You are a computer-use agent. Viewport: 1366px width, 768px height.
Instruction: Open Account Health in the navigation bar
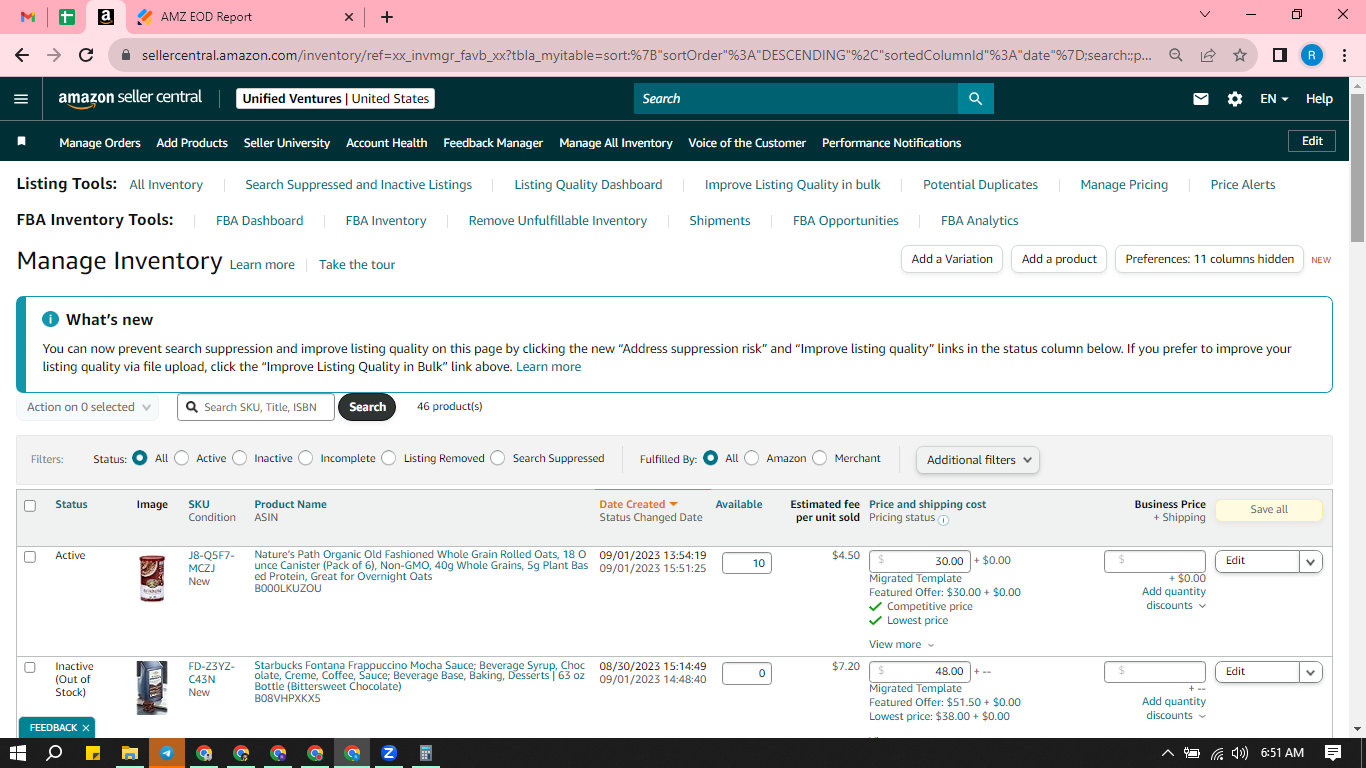pos(387,143)
